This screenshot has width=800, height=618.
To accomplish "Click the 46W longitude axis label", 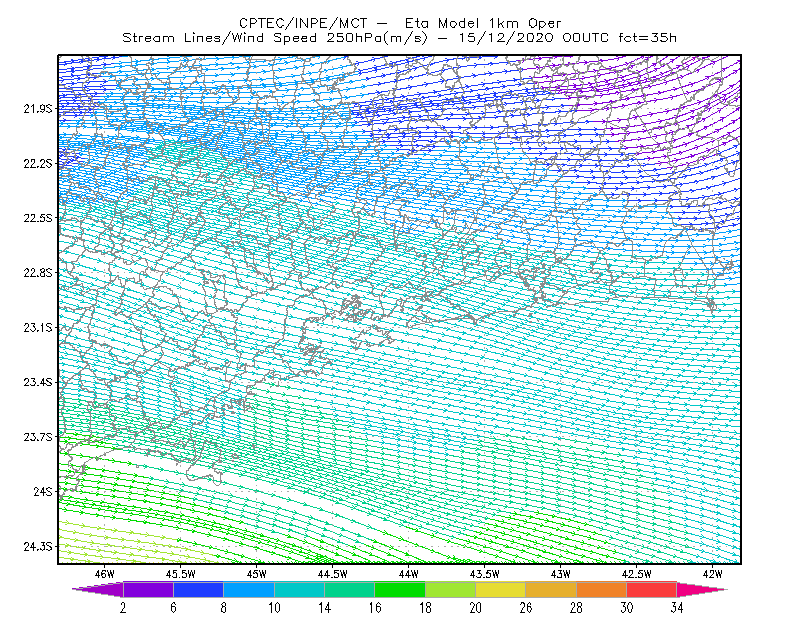I will pyautogui.click(x=105, y=574).
